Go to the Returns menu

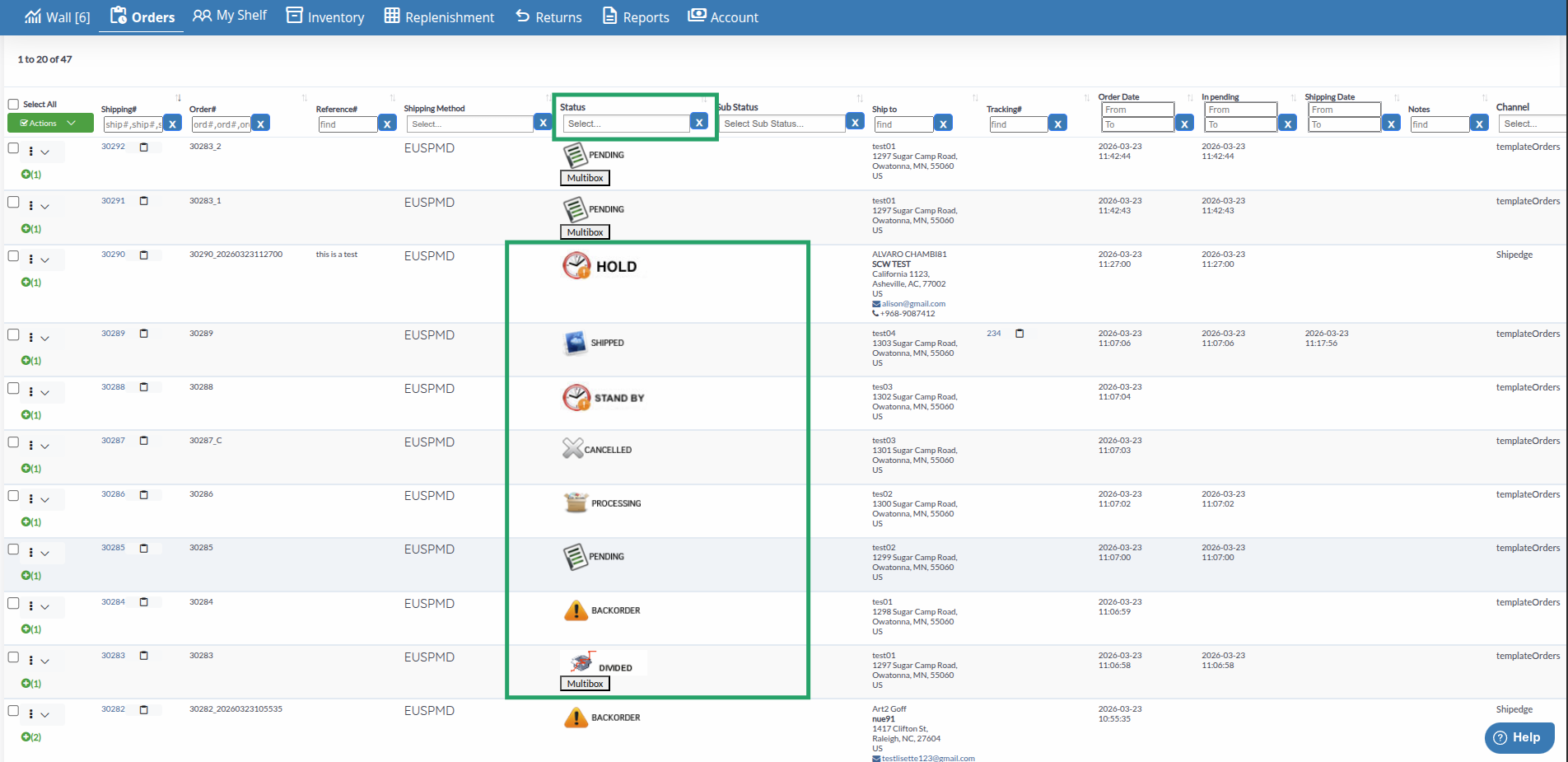pyautogui.click(x=548, y=17)
